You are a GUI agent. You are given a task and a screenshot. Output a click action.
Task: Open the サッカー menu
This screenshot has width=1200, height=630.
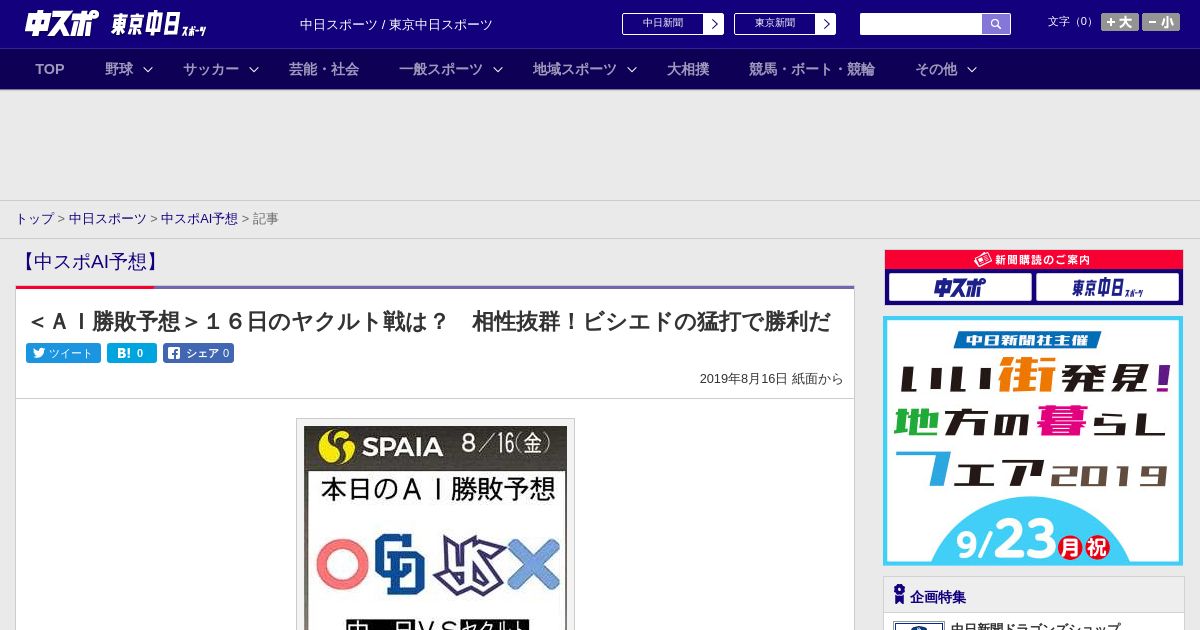click(211, 69)
